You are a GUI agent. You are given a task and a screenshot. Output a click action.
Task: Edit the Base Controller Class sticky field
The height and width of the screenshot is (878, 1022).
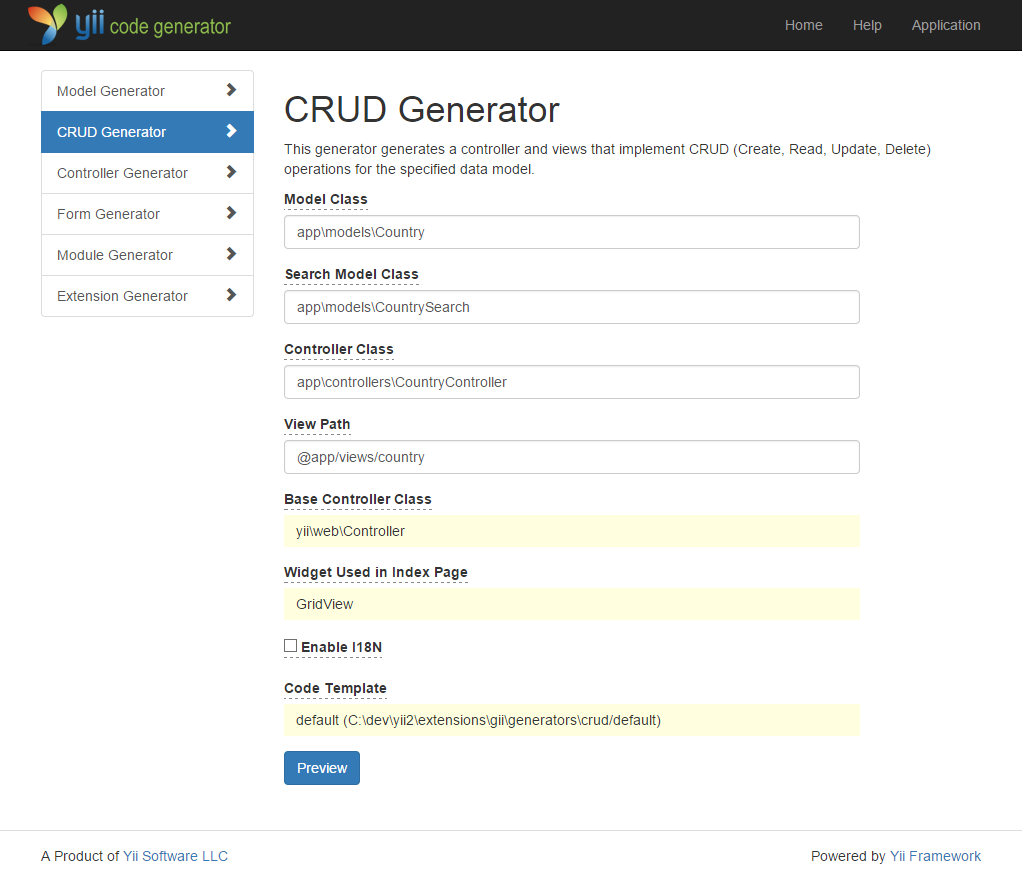click(x=571, y=531)
